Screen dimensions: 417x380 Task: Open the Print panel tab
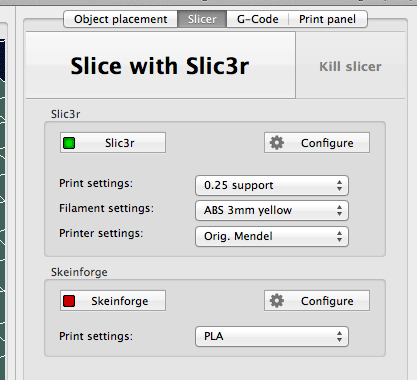(328, 19)
